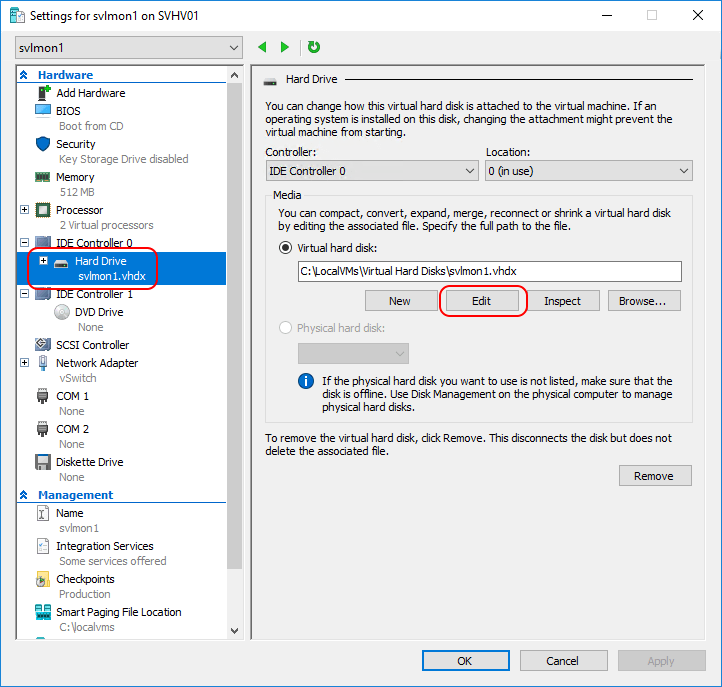Click the New button
This screenshot has width=722, height=687.
coord(401,301)
